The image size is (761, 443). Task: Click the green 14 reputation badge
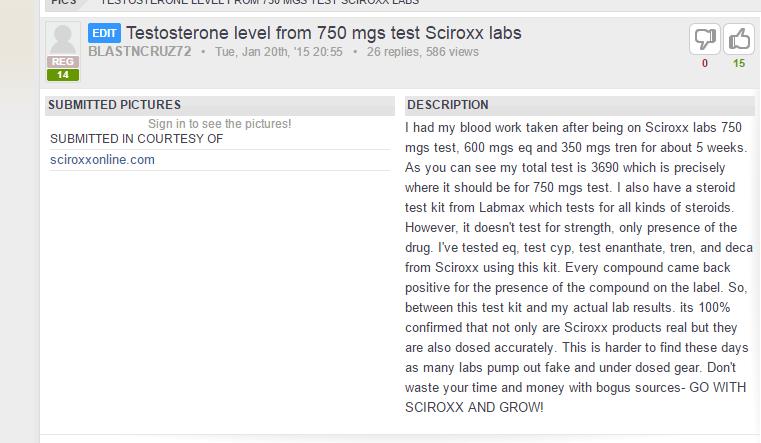62,74
